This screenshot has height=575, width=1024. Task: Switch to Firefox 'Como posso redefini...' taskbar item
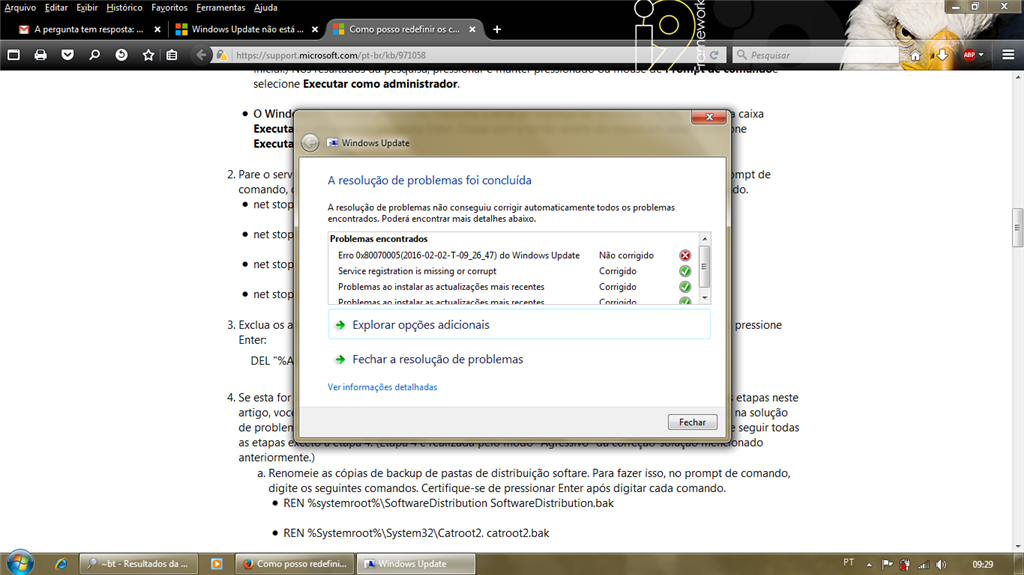[x=295, y=564]
